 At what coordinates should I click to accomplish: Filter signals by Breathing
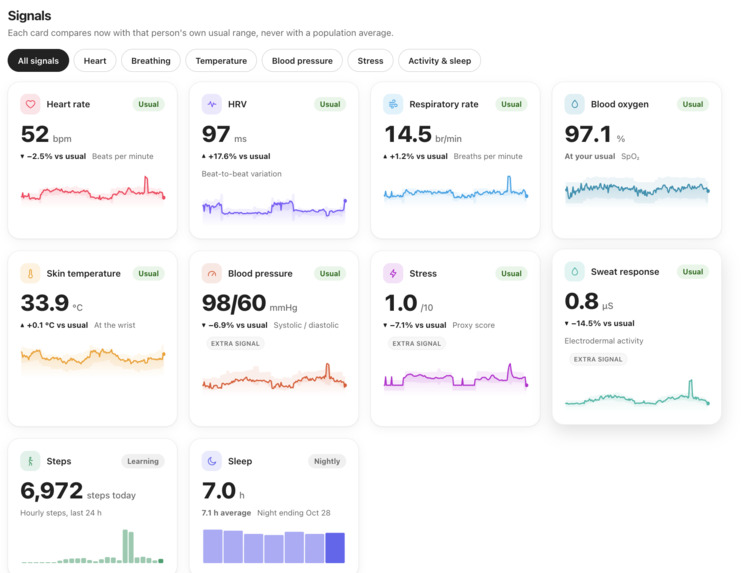pos(151,61)
